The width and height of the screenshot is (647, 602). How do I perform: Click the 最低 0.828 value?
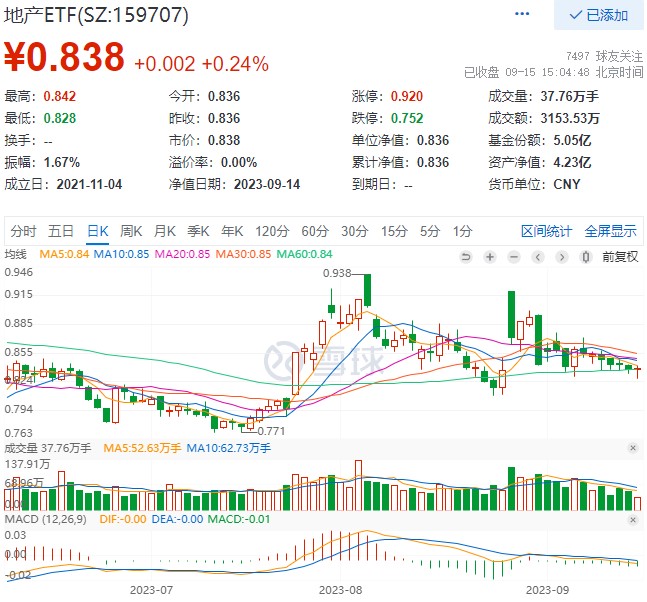pyautogui.click(x=60, y=118)
